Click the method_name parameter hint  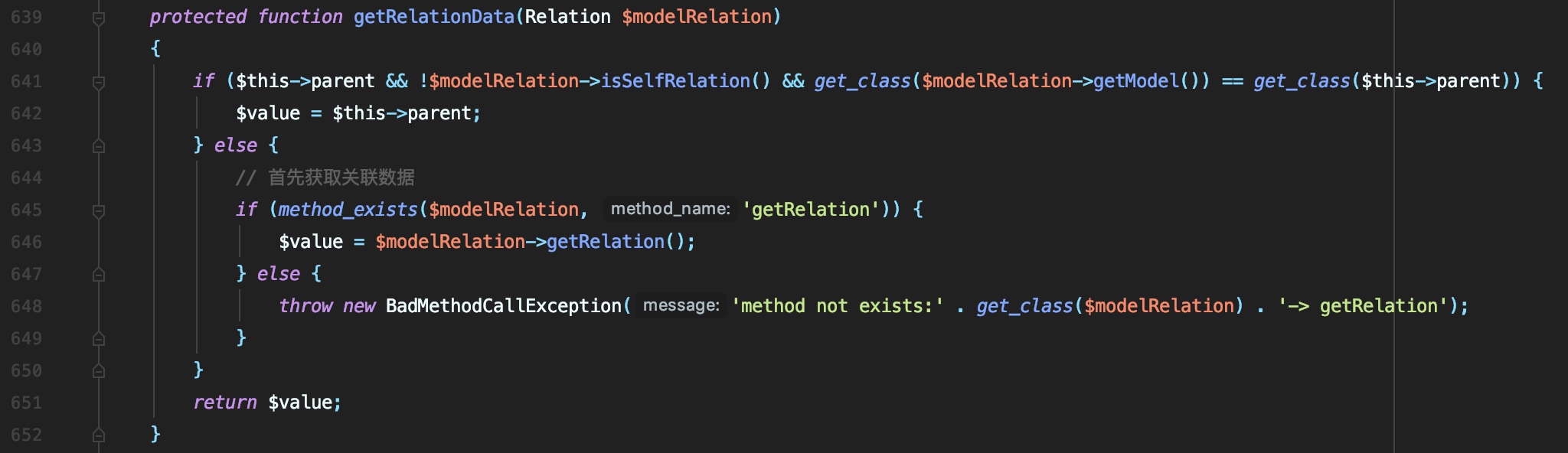pyautogui.click(x=670, y=209)
